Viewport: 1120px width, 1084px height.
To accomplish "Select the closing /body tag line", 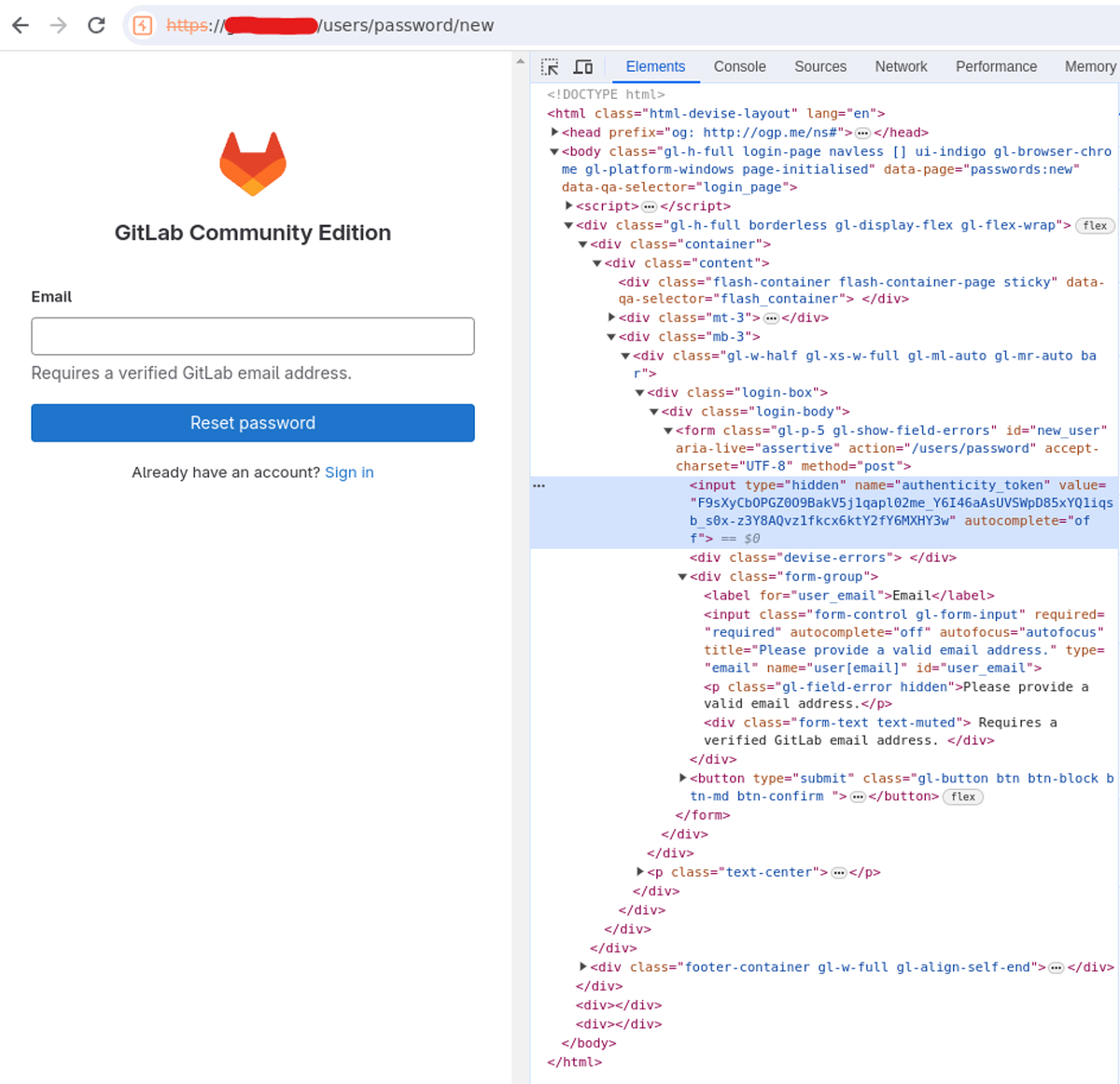I will pyautogui.click(x=589, y=1043).
